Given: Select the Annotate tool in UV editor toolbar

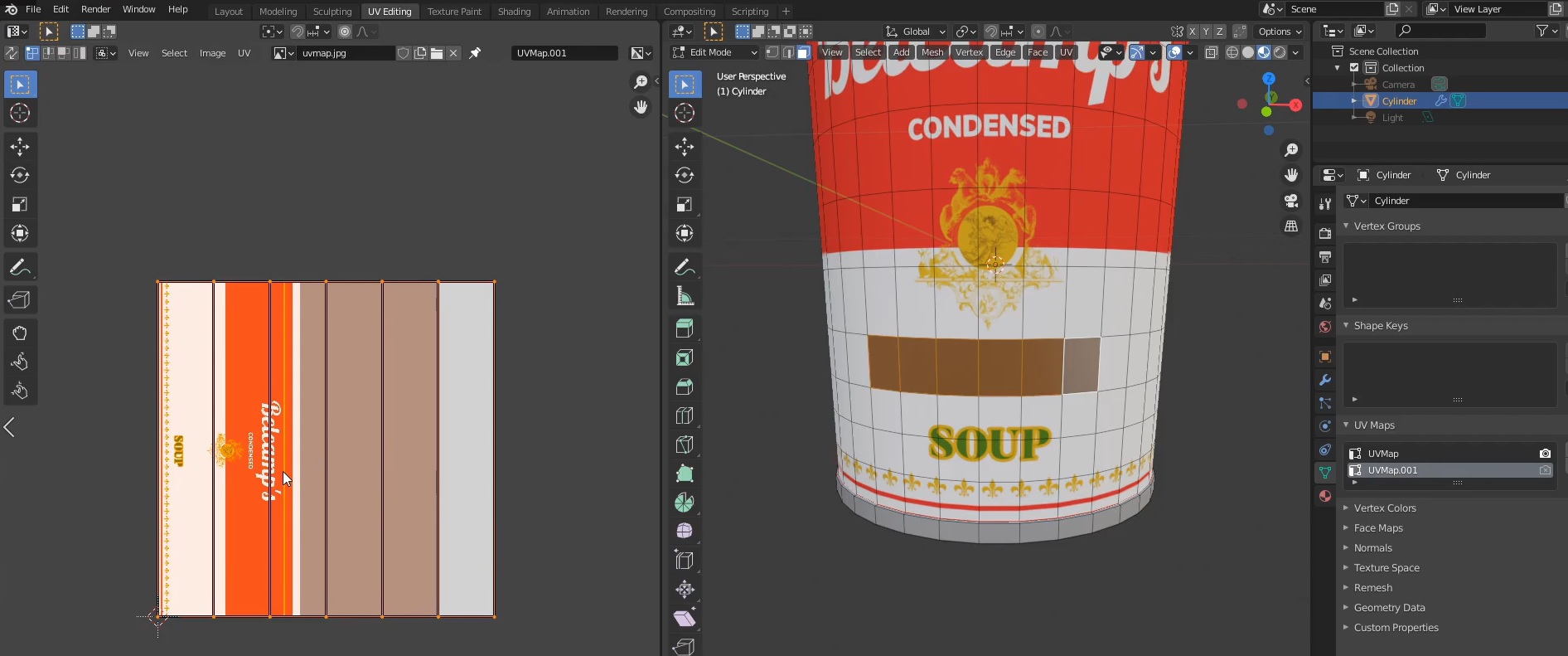Looking at the screenshot, I should coord(20,267).
